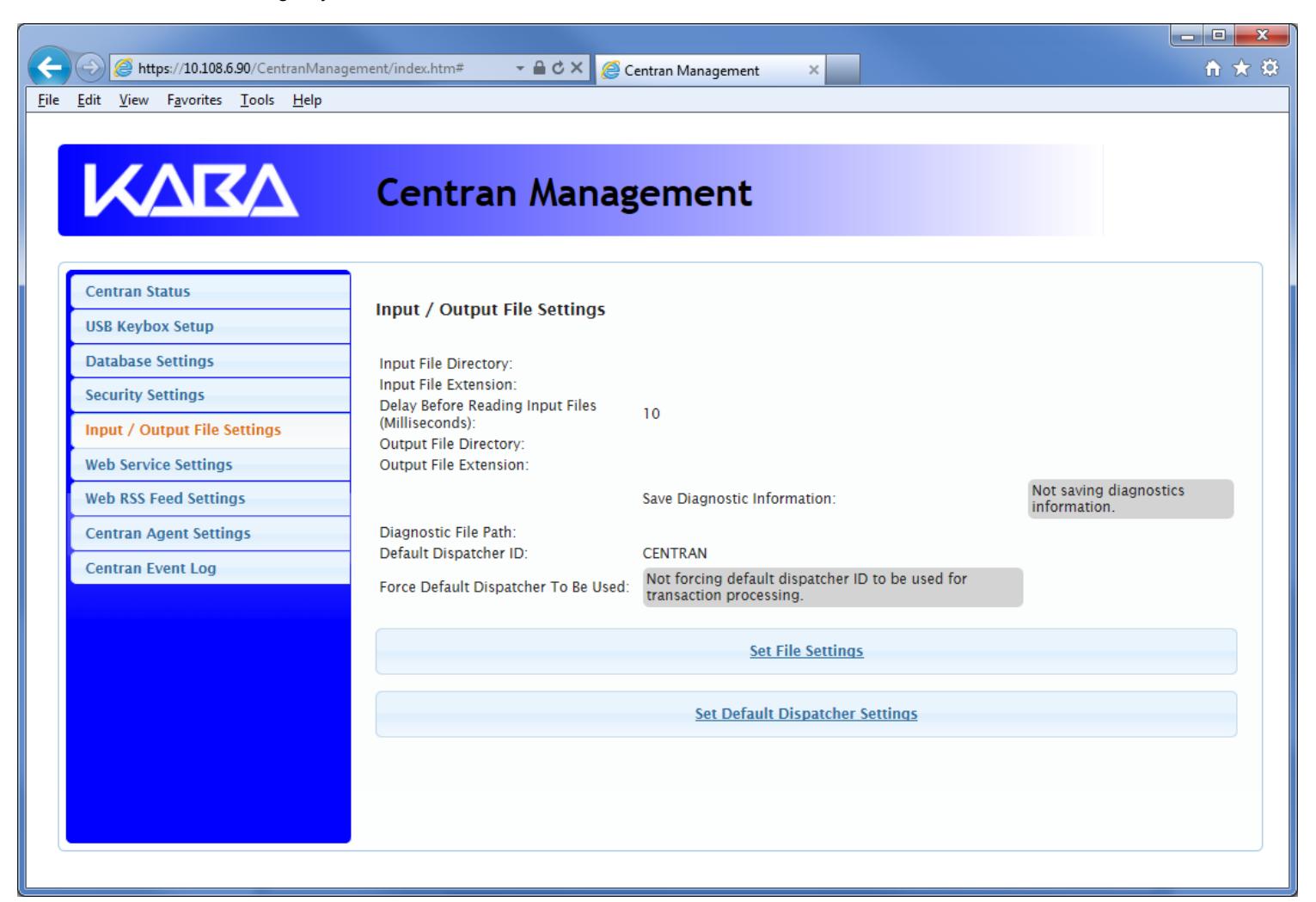
Task: Click the Not saving diagnostics information status box
Action: coord(1130,499)
